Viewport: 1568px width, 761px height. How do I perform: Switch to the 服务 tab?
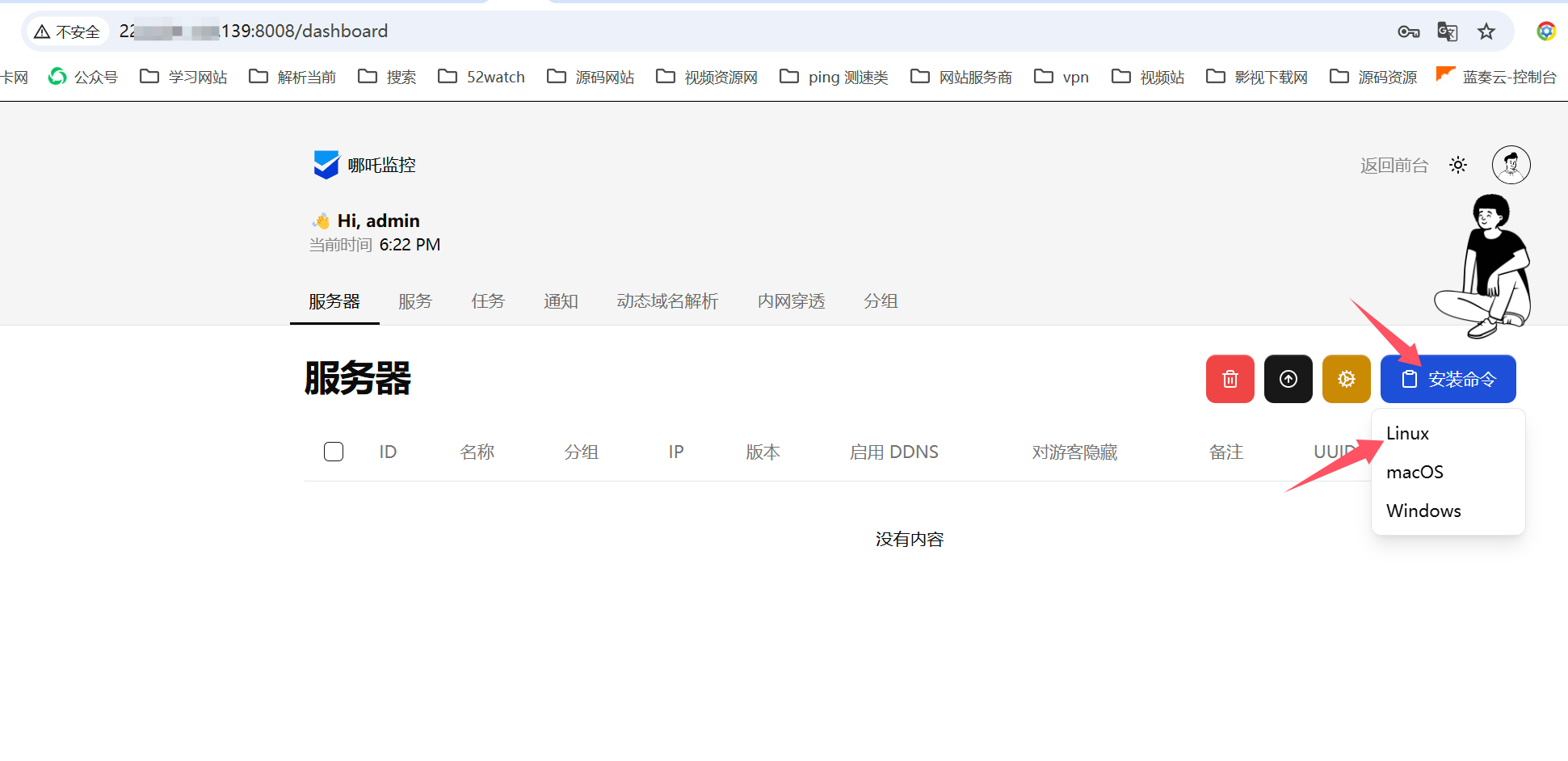point(415,301)
